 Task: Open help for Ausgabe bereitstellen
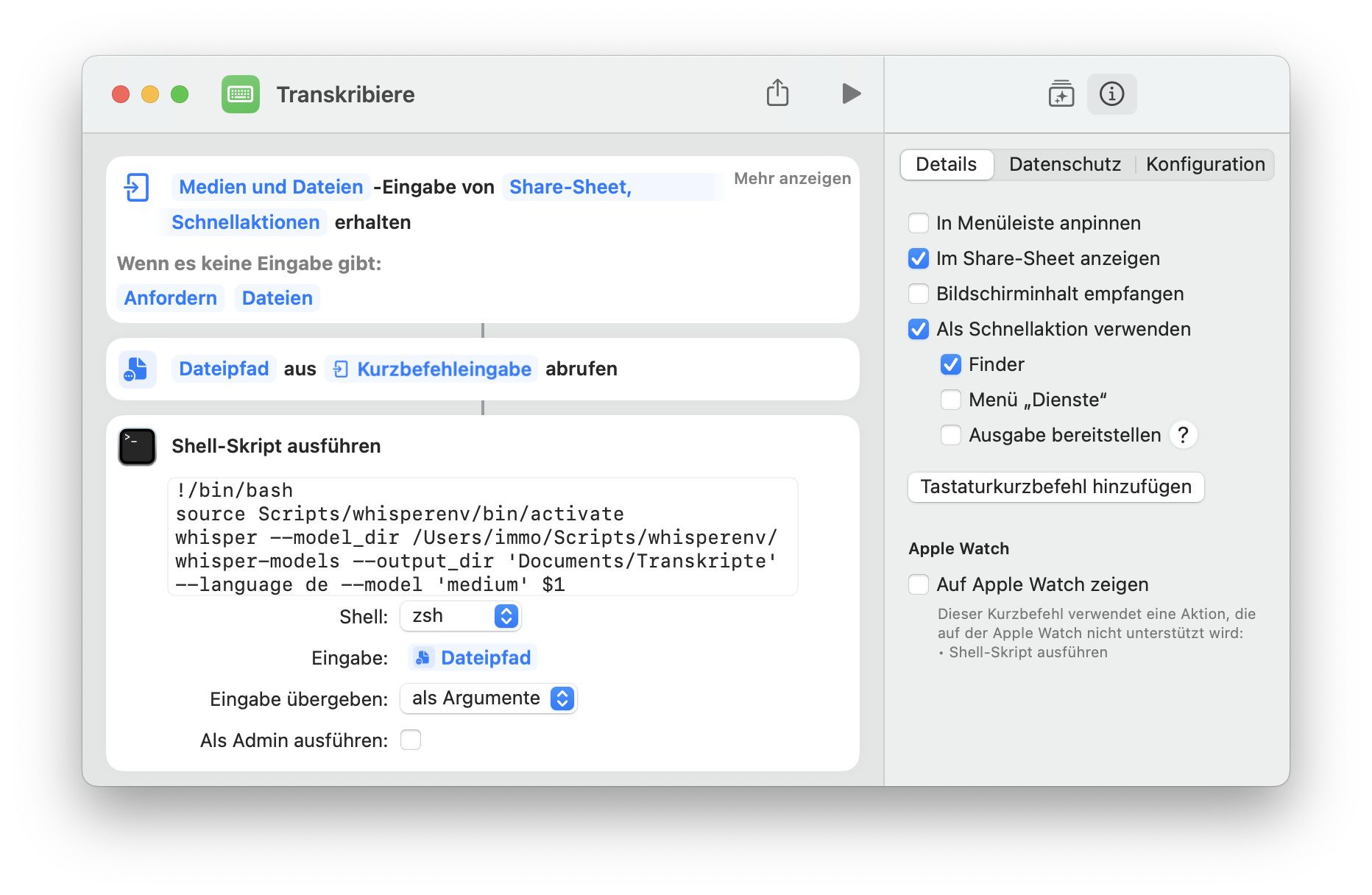click(1183, 435)
